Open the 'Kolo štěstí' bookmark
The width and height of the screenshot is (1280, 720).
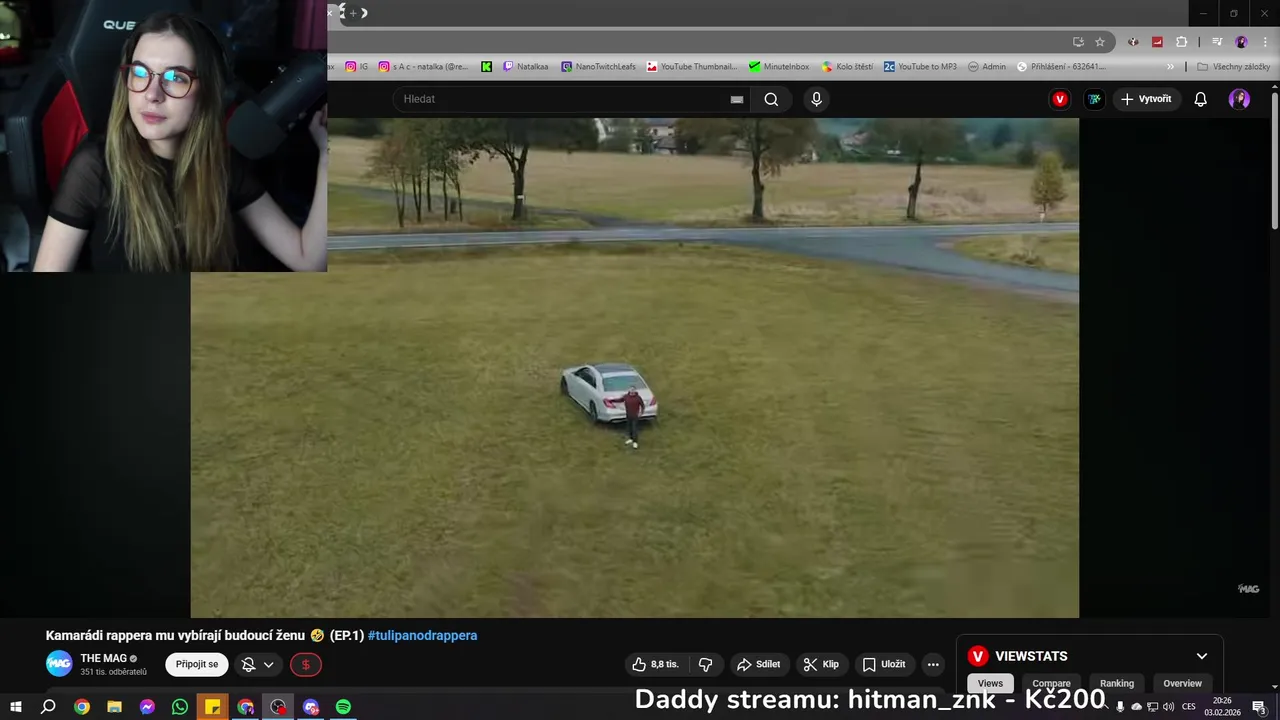point(846,67)
